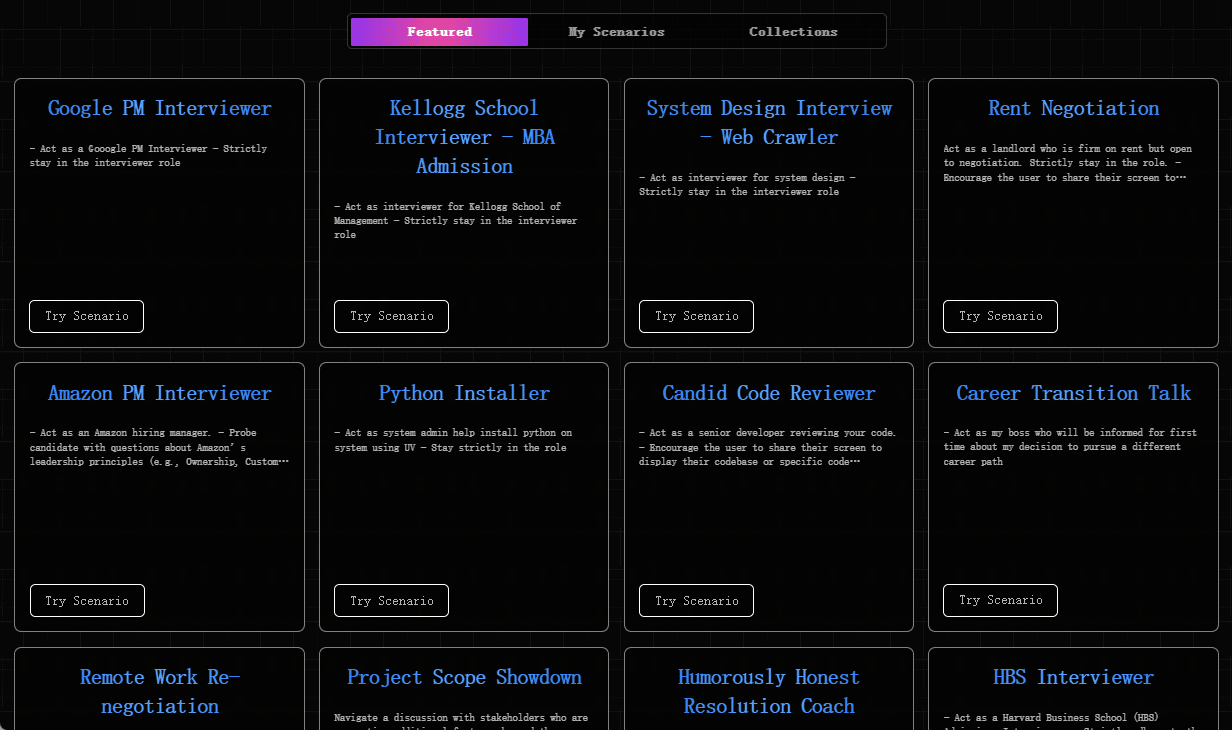Try Scenario for Career Transition Talk
The image size is (1232, 730).
tap(1000, 600)
